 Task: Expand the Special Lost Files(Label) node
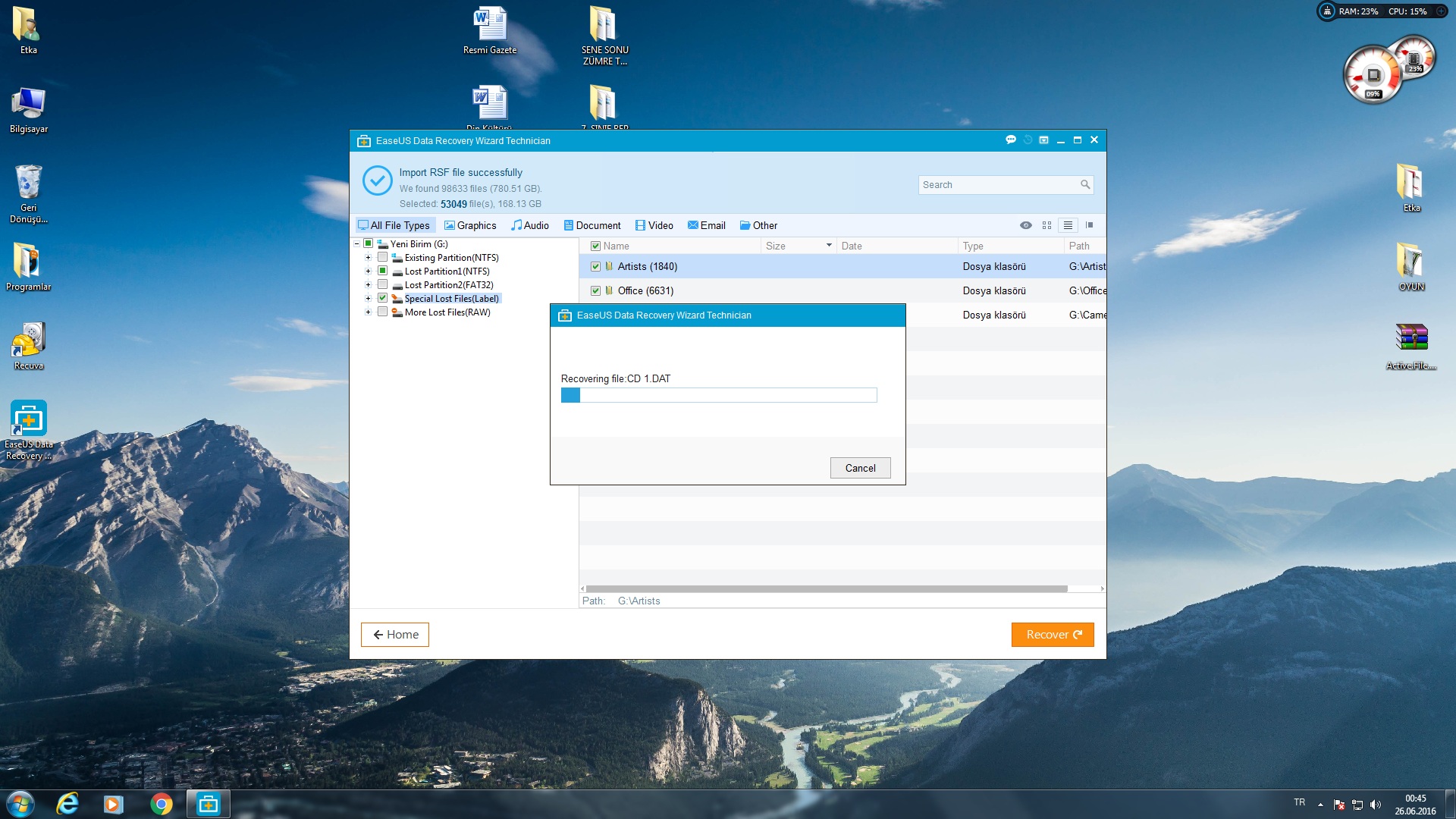(x=368, y=299)
